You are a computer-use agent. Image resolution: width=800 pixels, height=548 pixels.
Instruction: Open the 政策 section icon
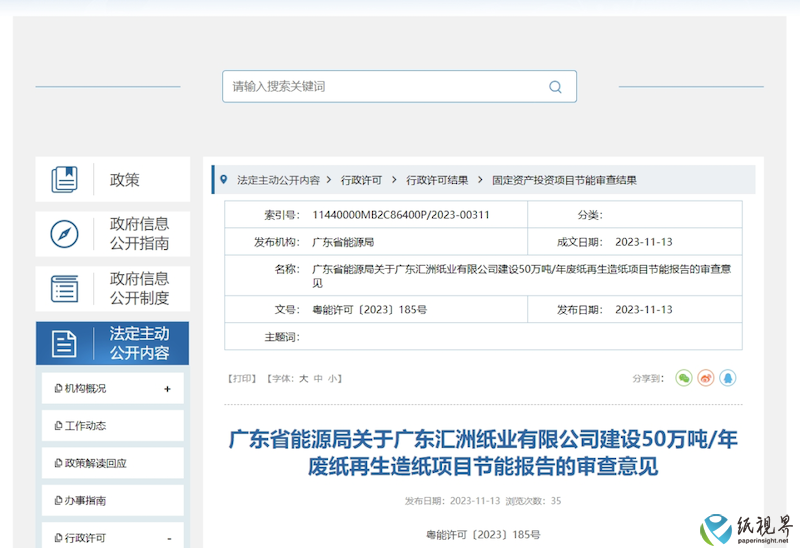click(64, 180)
